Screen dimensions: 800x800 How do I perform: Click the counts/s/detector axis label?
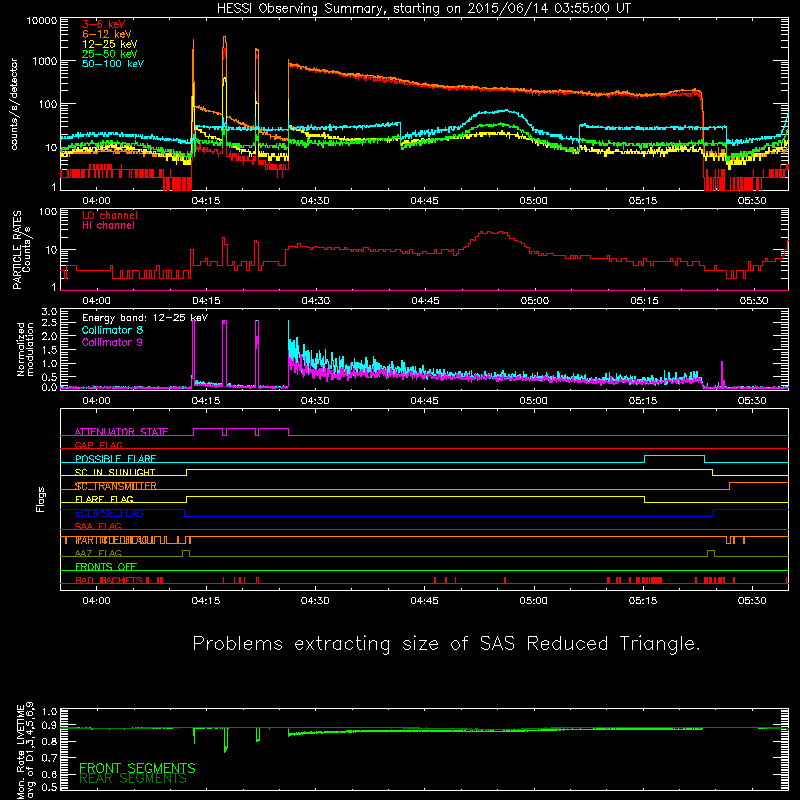14,104
